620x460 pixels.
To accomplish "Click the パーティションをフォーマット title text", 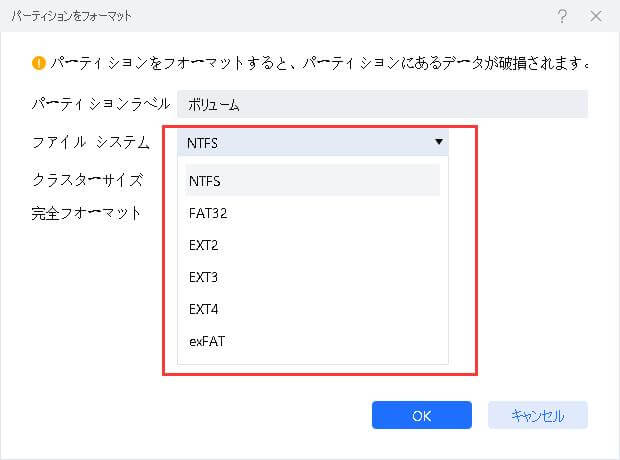I will click(78, 17).
